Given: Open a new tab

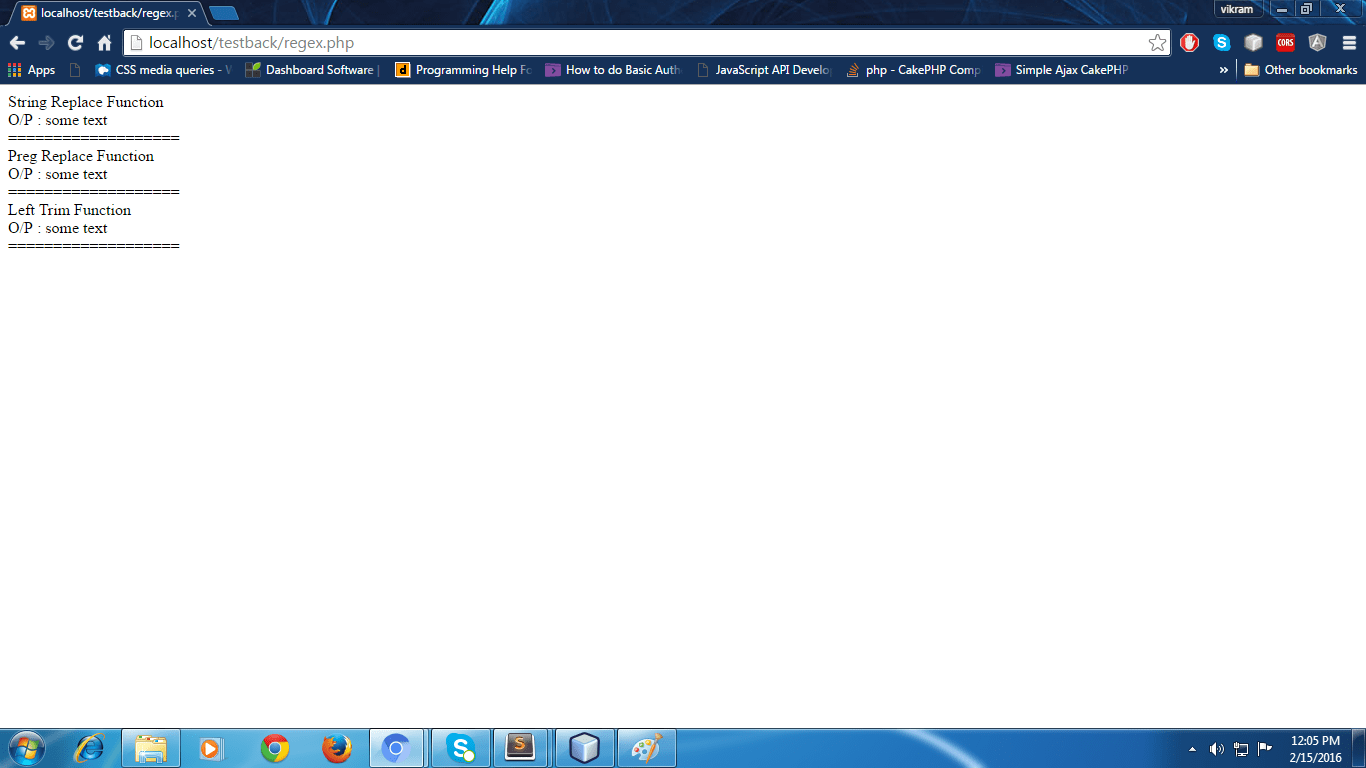Looking at the screenshot, I should (224, 13).
